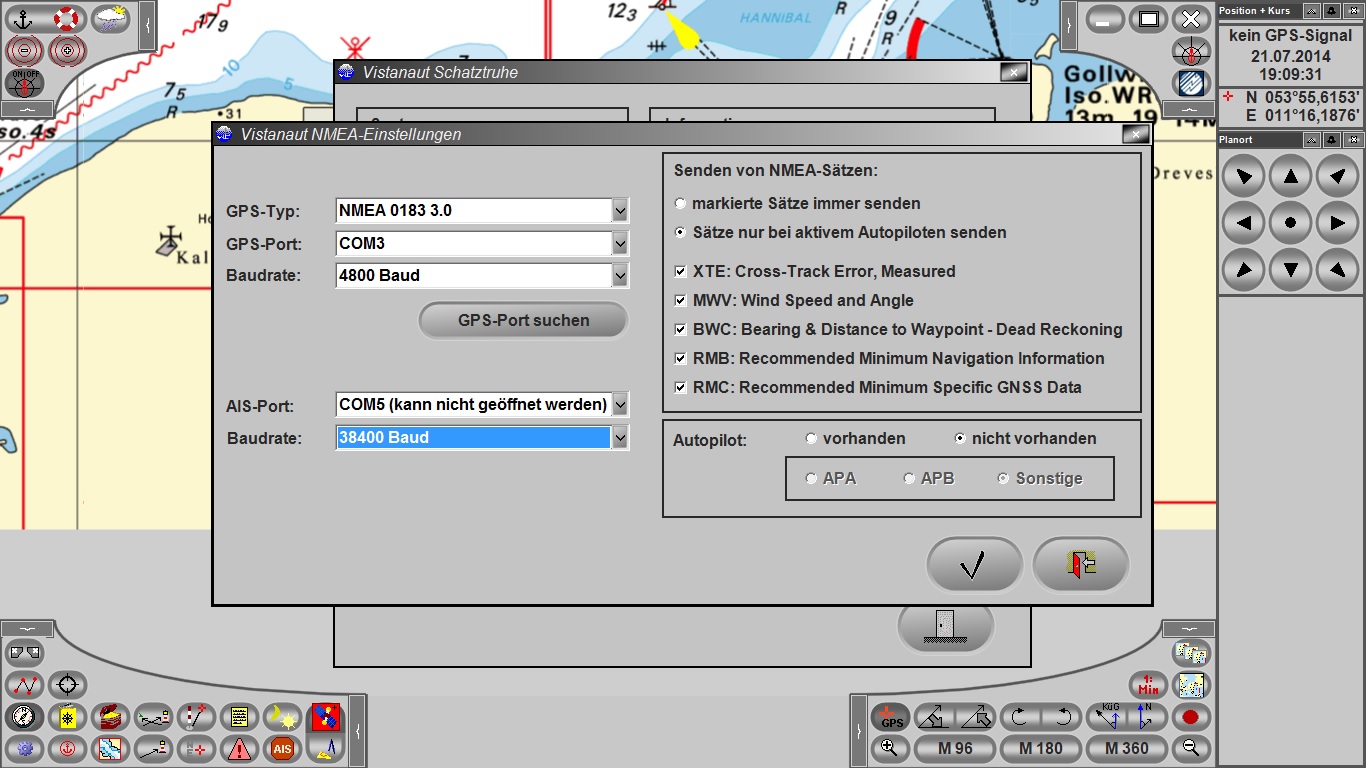This screenshot has height=768, width=1366.
Task: Uncheck RMB Recommended Minimum Navigation checkbox
Action: pyautogui.click(x=681, y=358)
